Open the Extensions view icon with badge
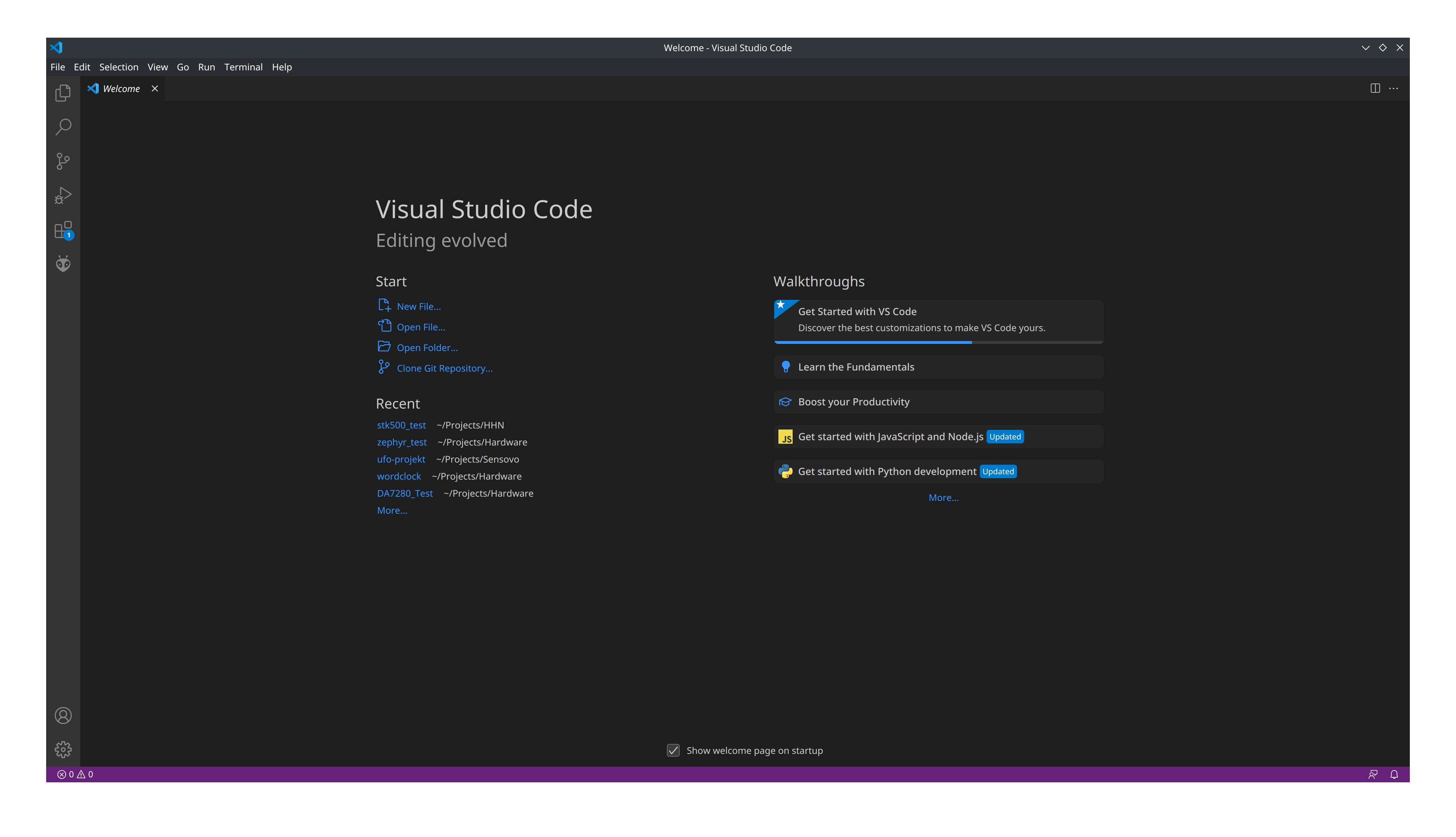Image resolution: width=1456 pixels, height=837 pixels. click(x=63, y=230)
